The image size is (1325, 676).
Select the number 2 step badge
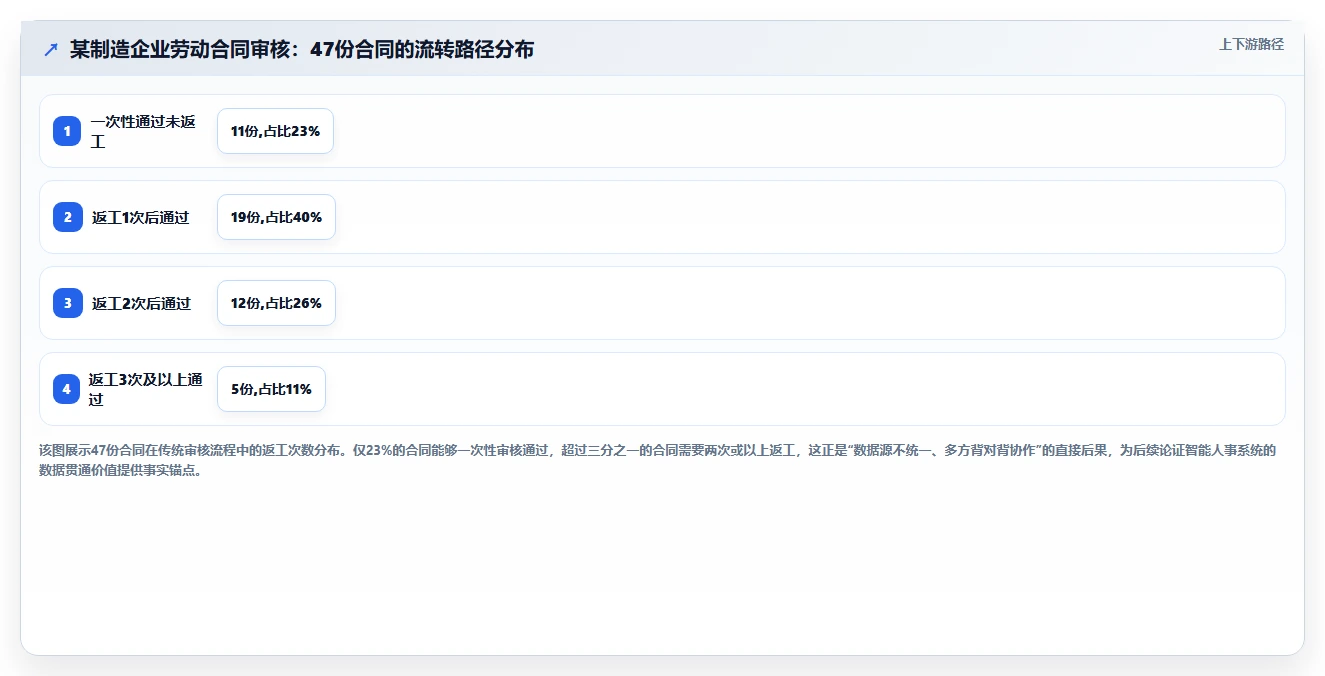67,217
